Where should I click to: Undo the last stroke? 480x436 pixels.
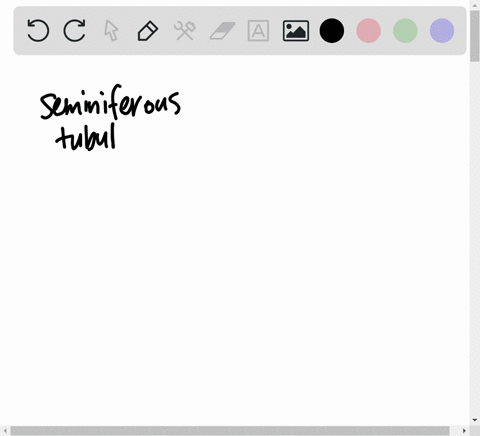pos(38,31)
